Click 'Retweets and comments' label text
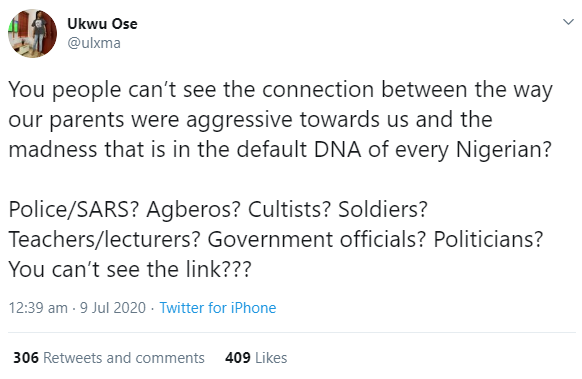Screen dimensions: 582x379 tap(124, 358)
